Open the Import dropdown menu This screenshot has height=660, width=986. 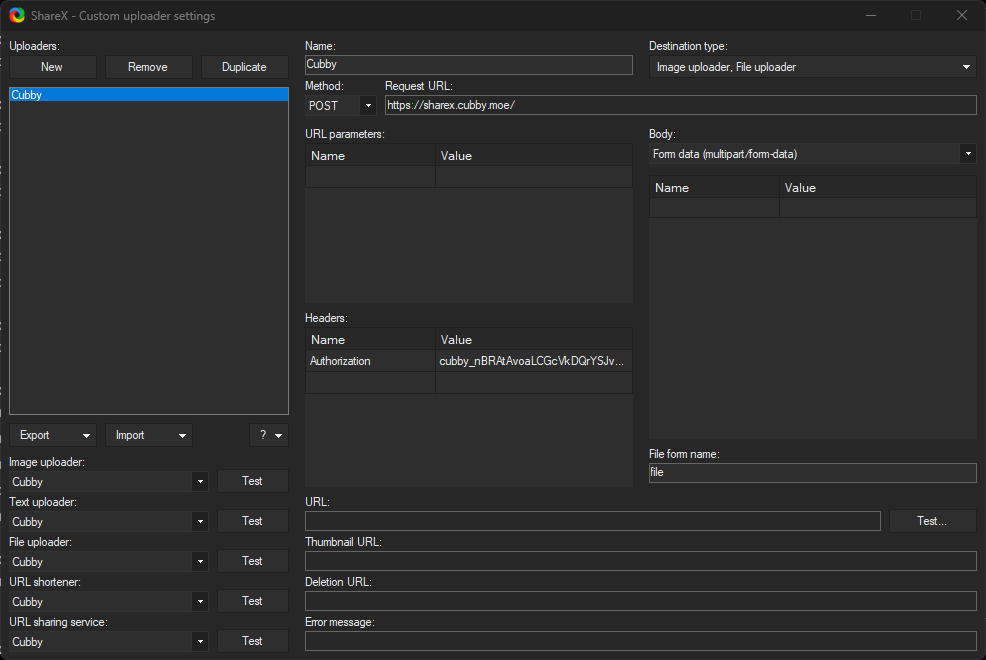point(149,435)
